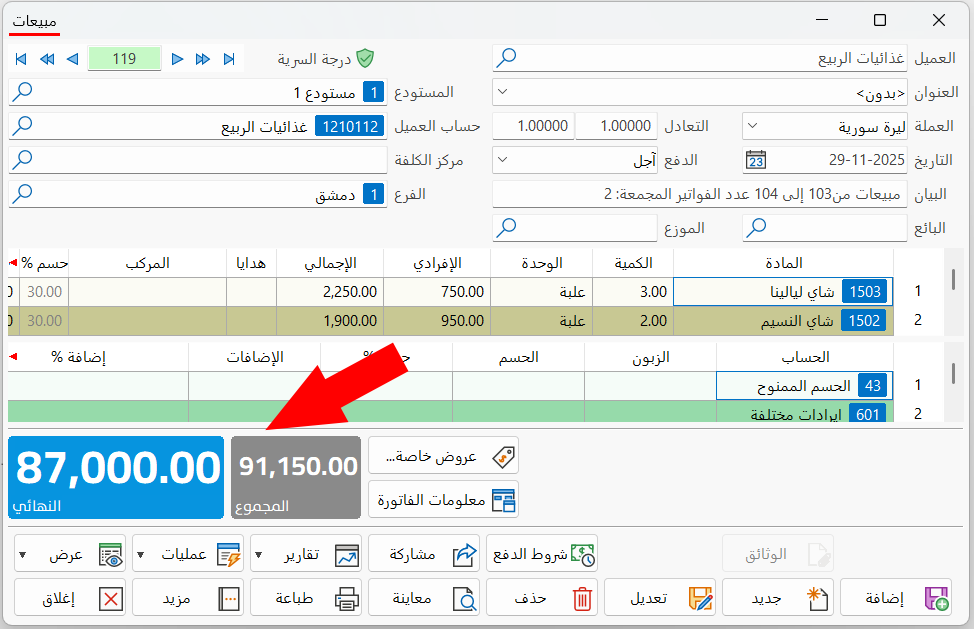Click the عروض خاصة special offers button
The image size is (974, 629).
(444, 456)
